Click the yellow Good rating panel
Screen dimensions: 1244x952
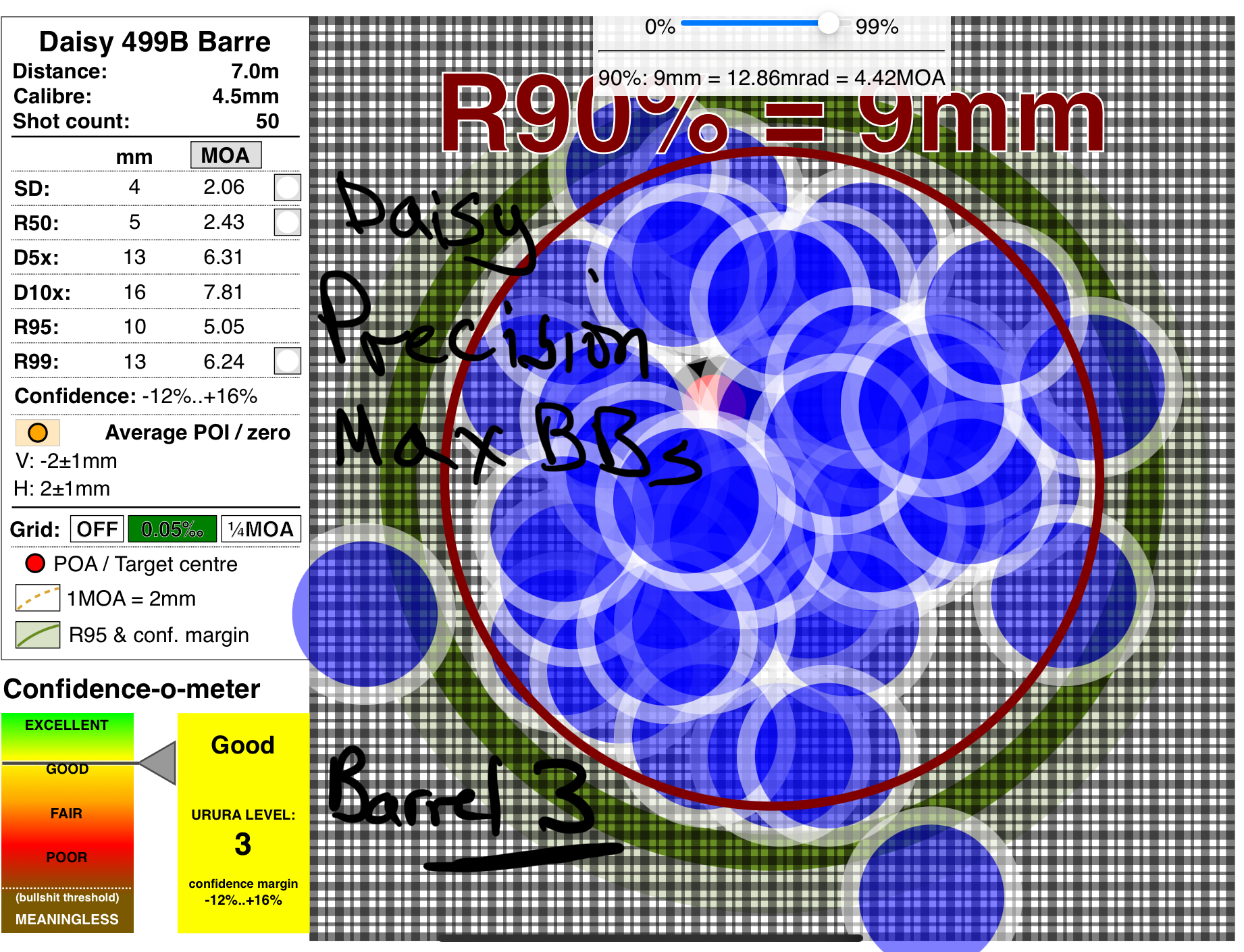[243, 822]
